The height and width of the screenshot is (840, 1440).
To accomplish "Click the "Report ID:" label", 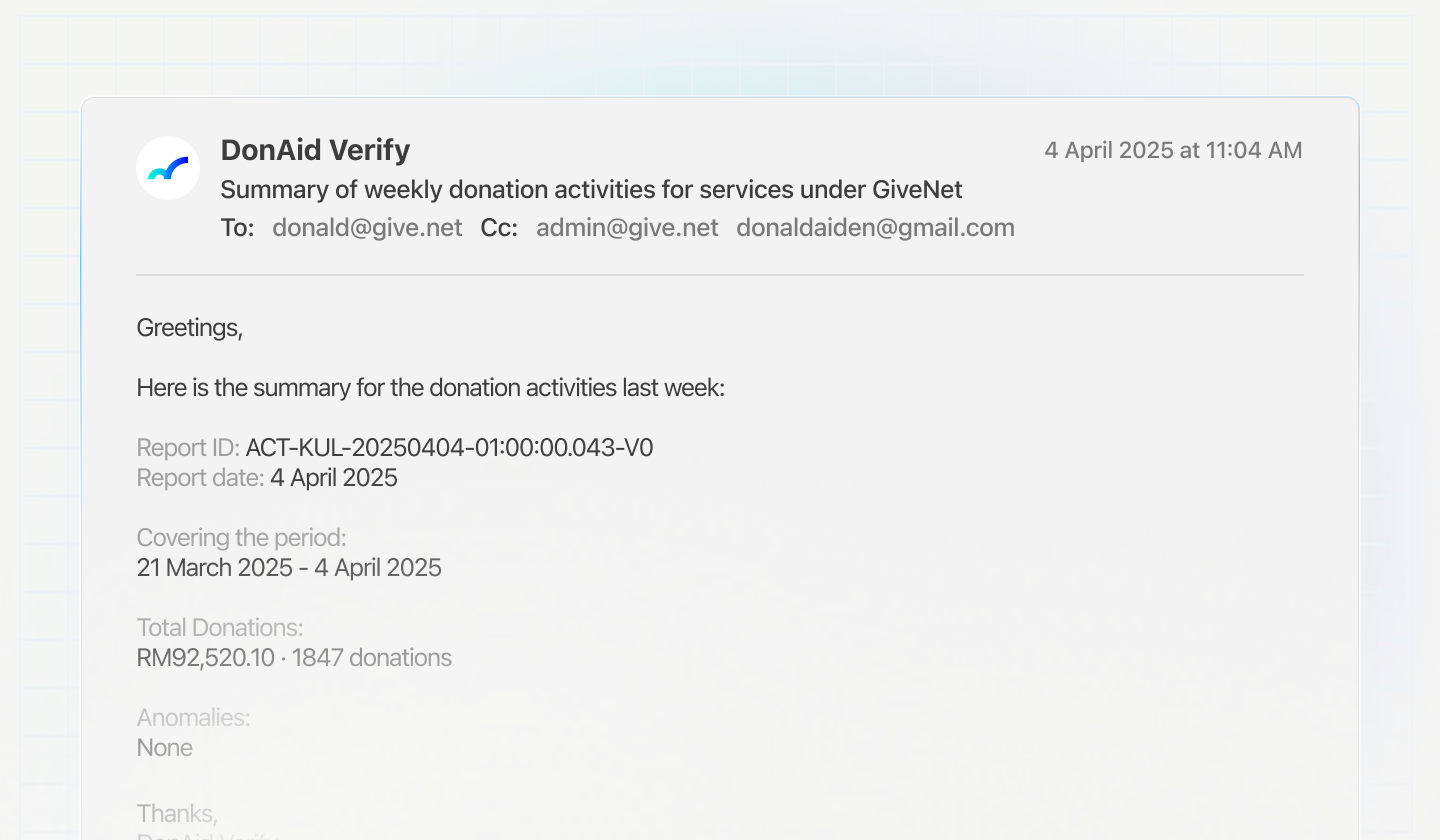I will (188, 448).
